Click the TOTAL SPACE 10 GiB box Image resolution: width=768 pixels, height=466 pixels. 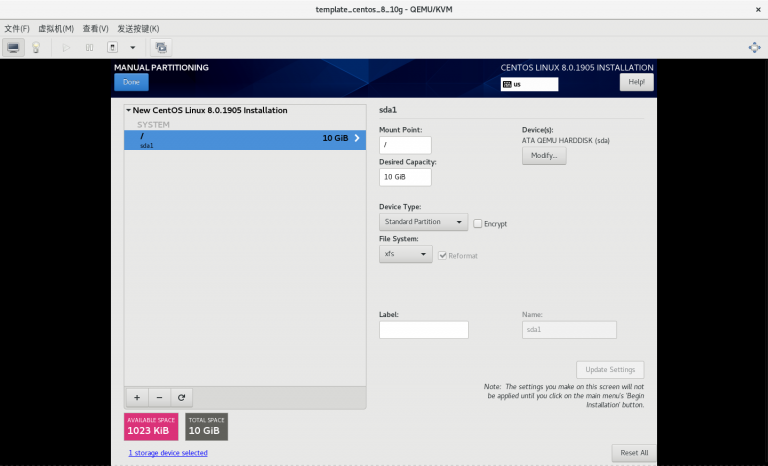coord(206,426)
